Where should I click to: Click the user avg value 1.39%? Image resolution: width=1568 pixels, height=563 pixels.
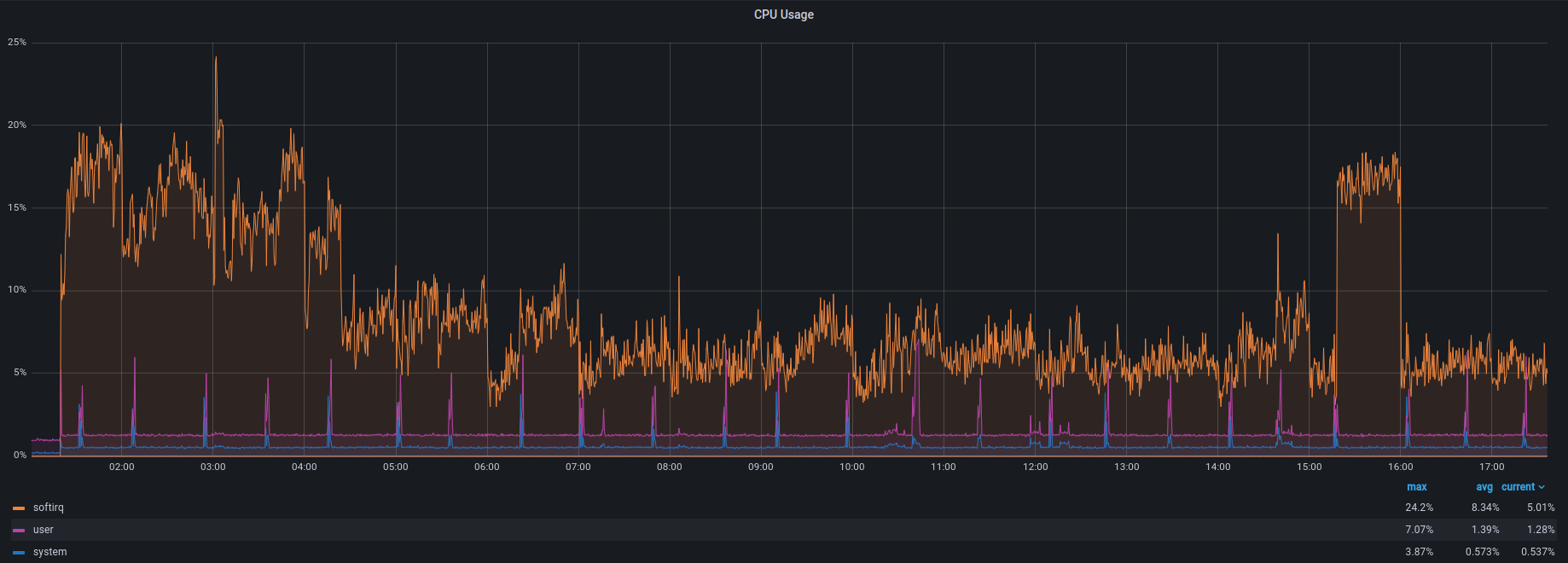pyautogui.click(x=1484, y=530)
